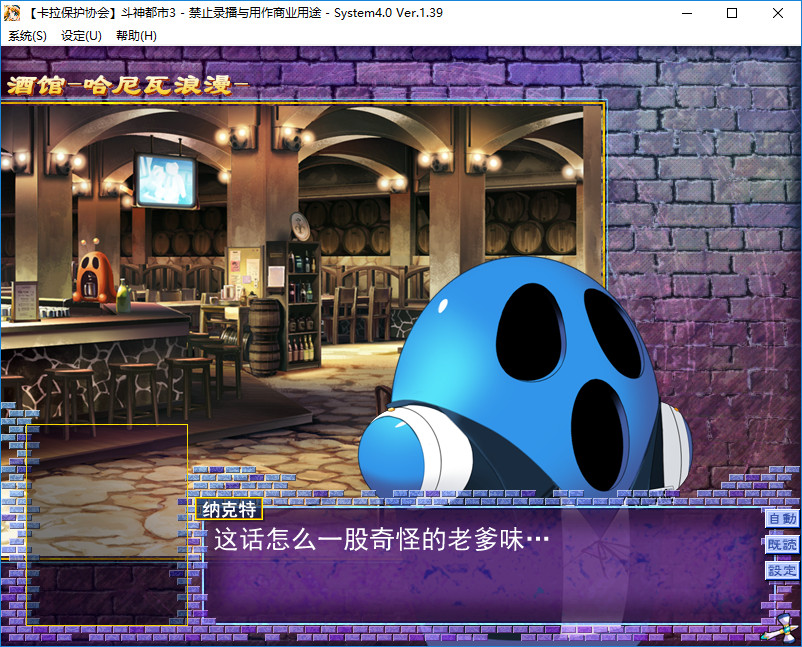Click the empty gold-framed portrait box
This screenshot has height=647, width=802.
[106, 525]
